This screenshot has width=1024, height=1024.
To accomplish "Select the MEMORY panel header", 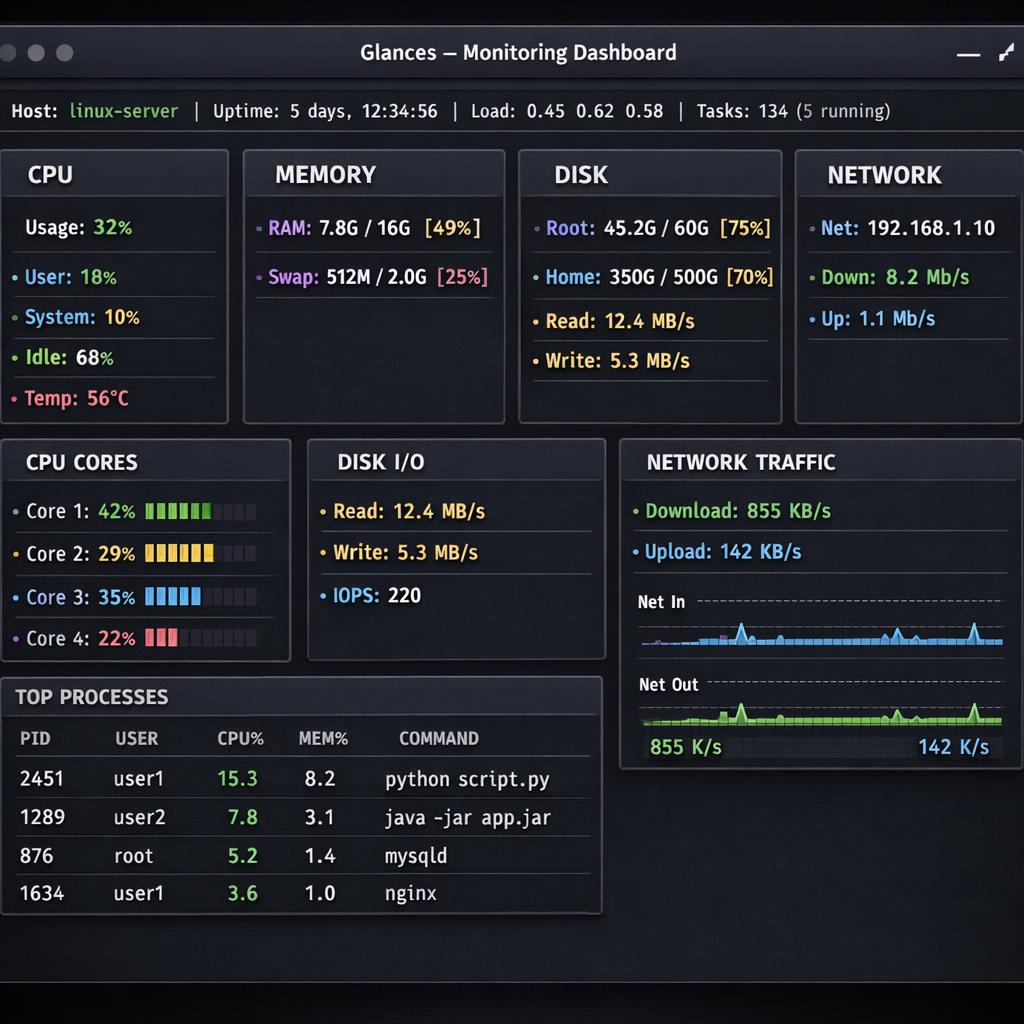I will pos(326,174).
